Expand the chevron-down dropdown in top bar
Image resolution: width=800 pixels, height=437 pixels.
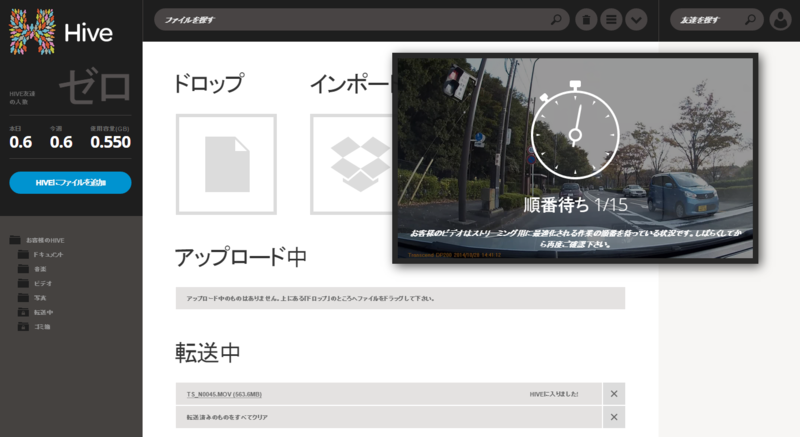pos(636,20)
